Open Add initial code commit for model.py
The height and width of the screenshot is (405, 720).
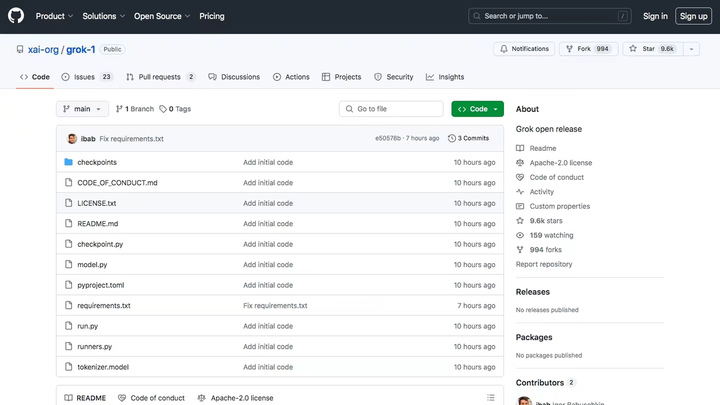click(x=268, y=264)
